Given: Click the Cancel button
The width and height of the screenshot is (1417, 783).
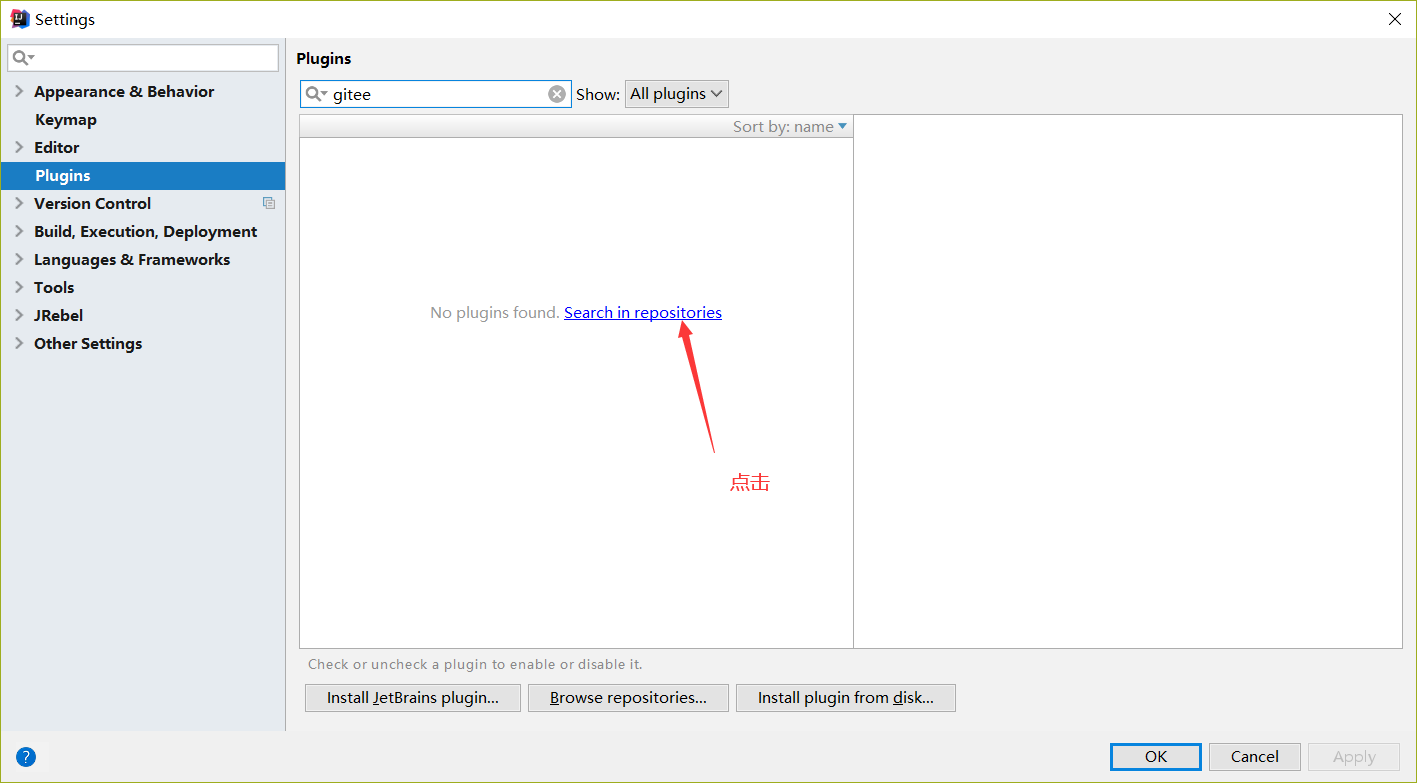Looking at the screenshot, I should coord(1255,757).
